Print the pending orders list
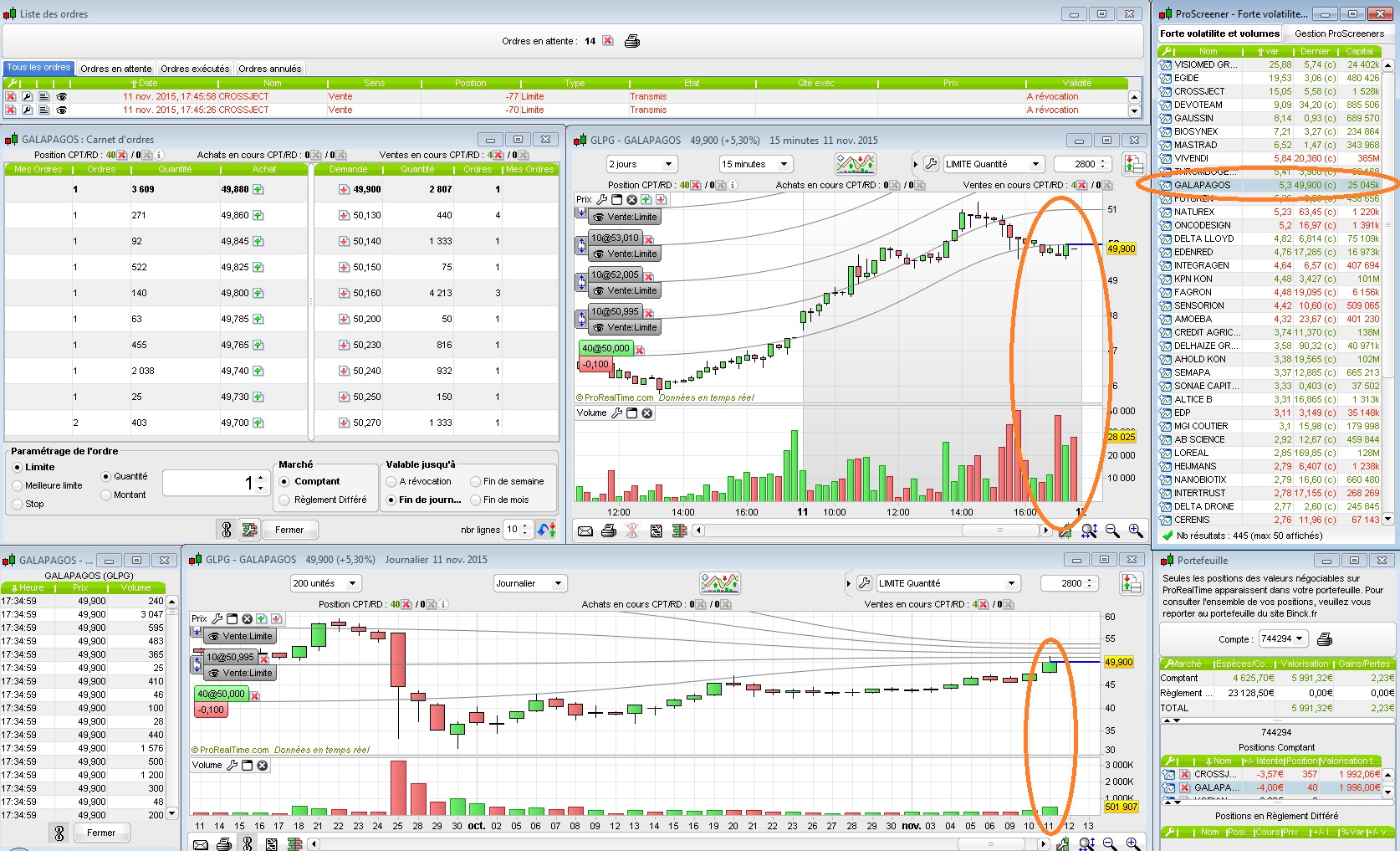1400x851 pixels. [632, 41]
